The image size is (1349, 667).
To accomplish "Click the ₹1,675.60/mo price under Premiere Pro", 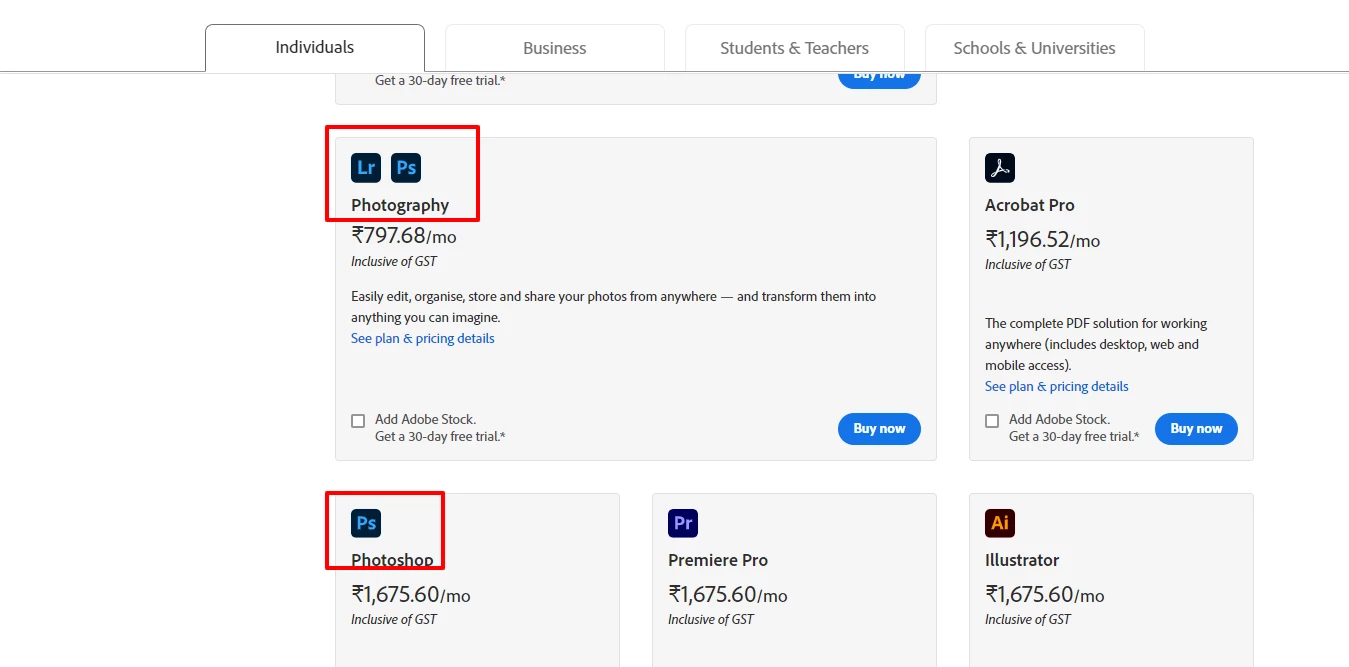I will [728, 595].
